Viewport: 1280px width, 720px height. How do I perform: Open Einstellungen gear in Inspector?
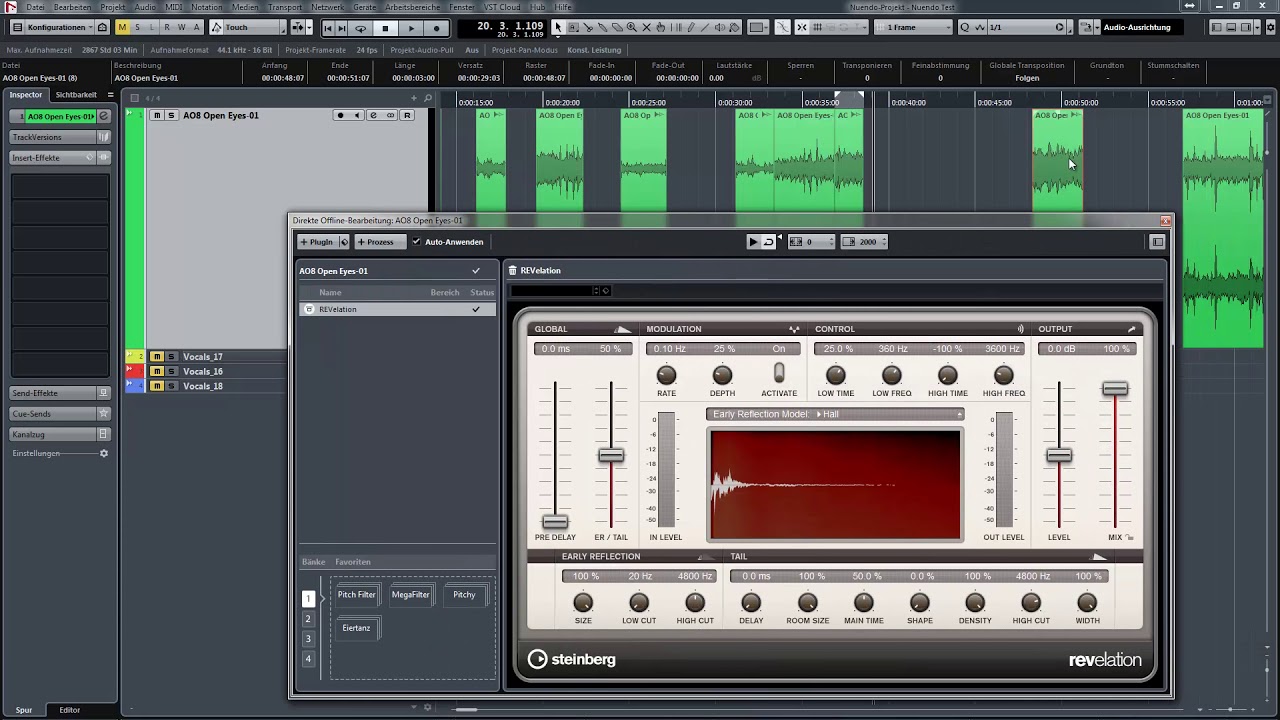point(103,453)
